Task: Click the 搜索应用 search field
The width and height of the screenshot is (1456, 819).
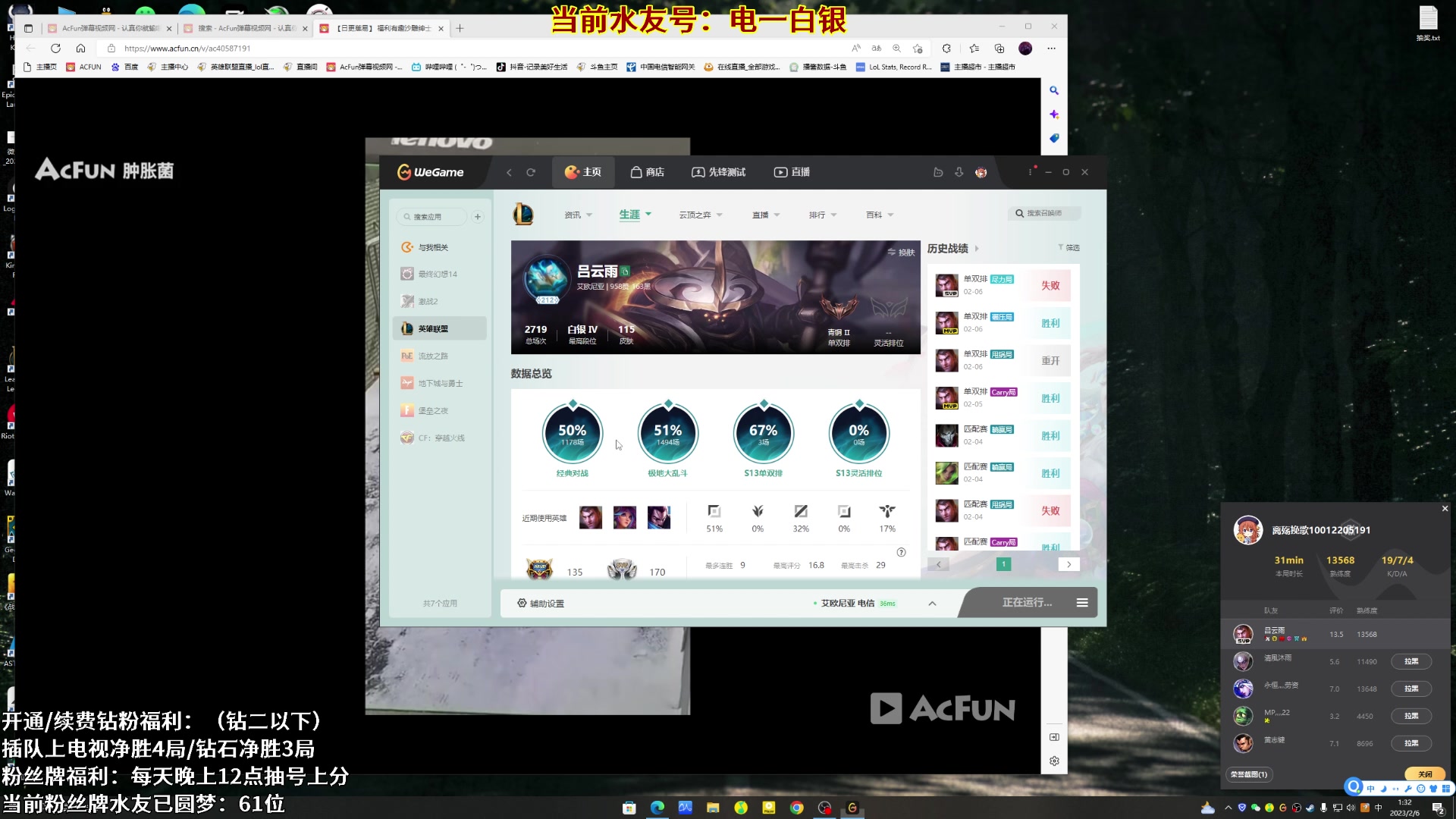Action: (432, 217)
